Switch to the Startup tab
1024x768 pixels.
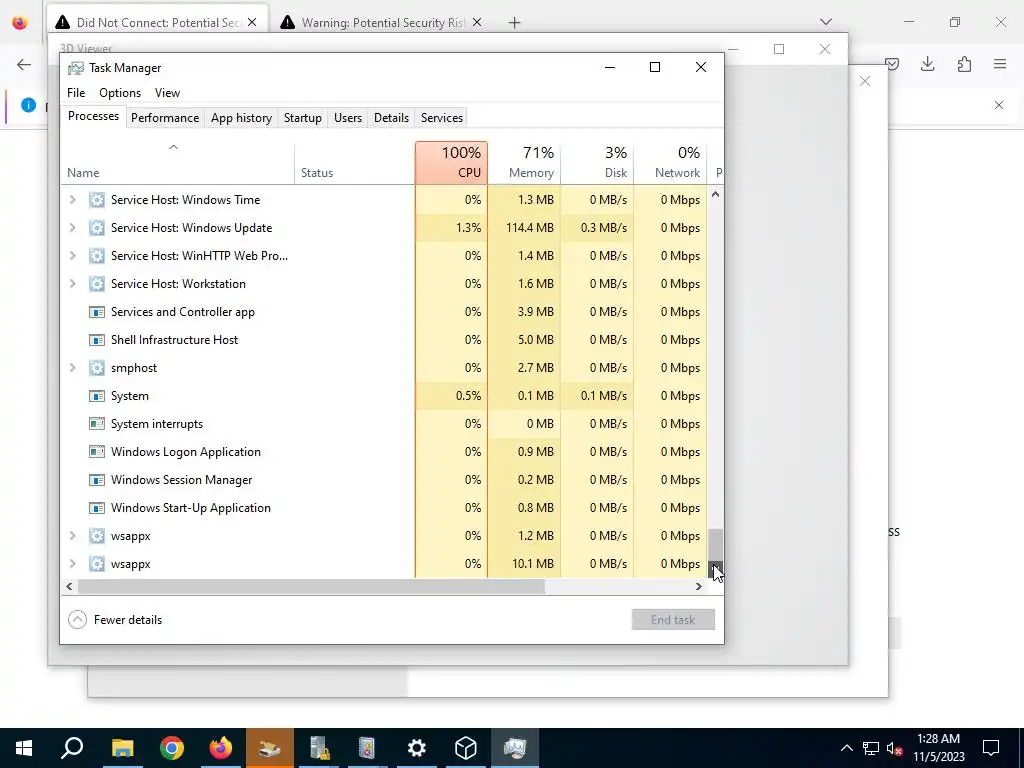pos(302,118)
